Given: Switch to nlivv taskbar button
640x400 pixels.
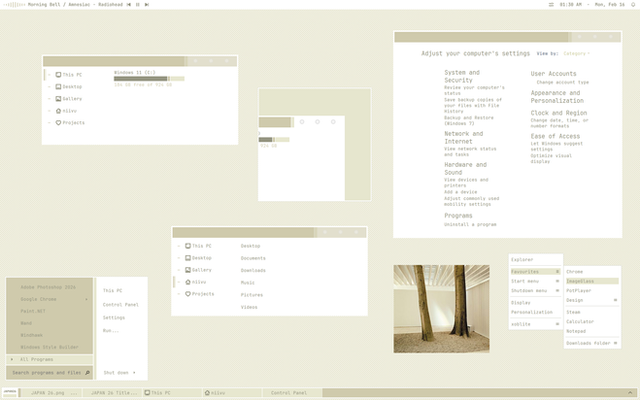Looking at the screenshot, I should 232,393.
